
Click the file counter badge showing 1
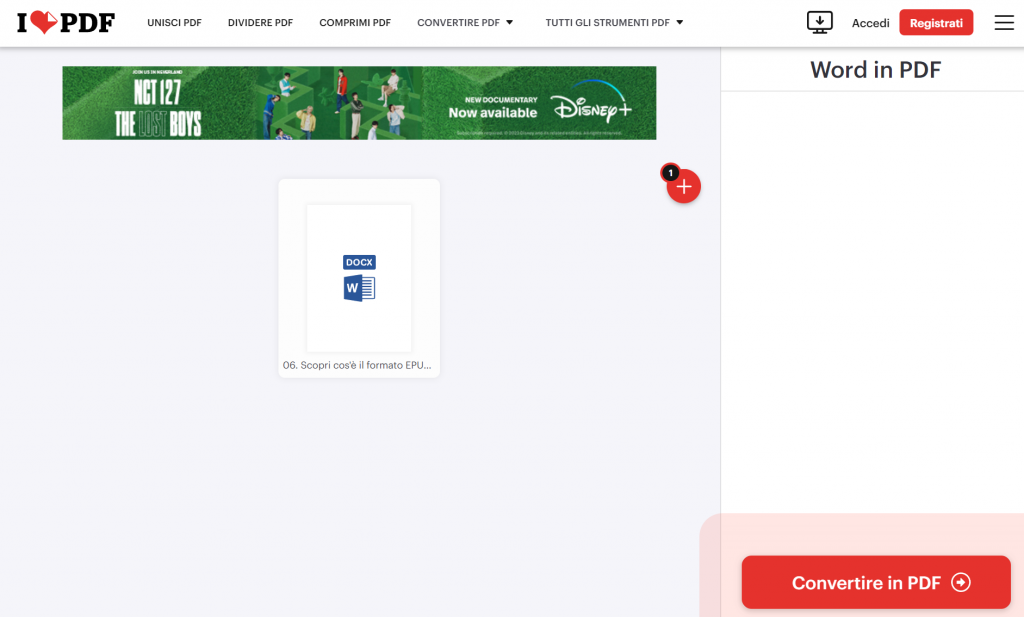click(670, 173)
